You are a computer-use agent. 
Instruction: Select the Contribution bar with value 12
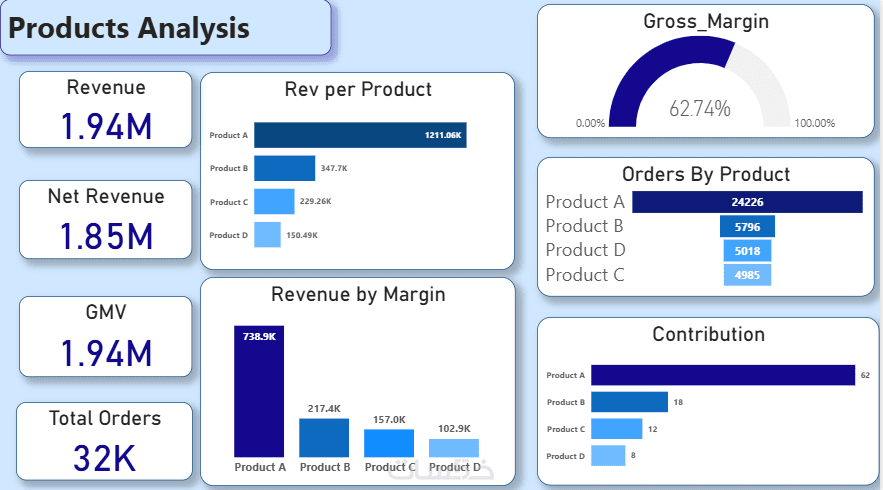617,429
